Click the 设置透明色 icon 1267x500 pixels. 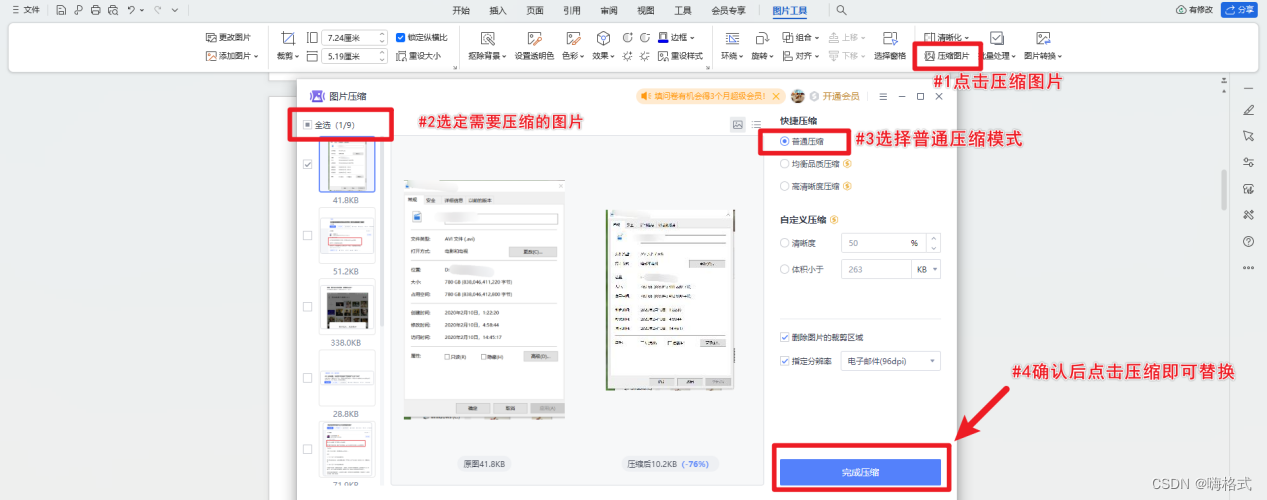(x=534, y=38)
